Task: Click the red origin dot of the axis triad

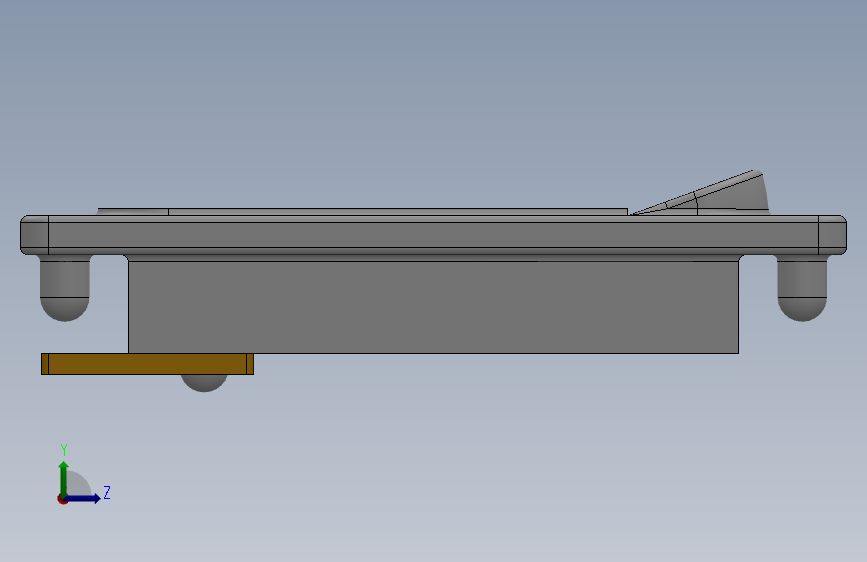Action: (62, 499)
